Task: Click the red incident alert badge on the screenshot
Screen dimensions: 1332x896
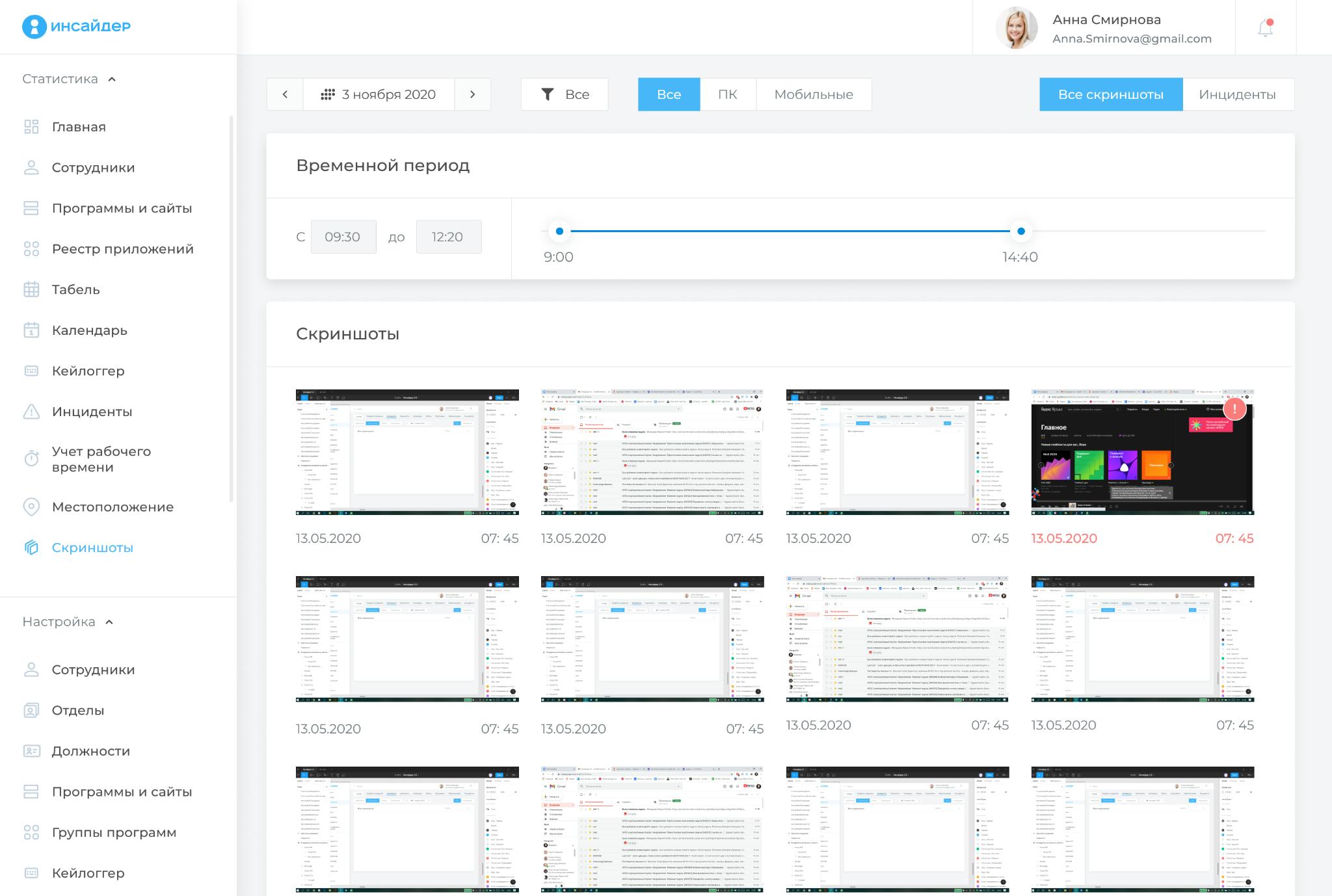Action: tap(1234, 409)
